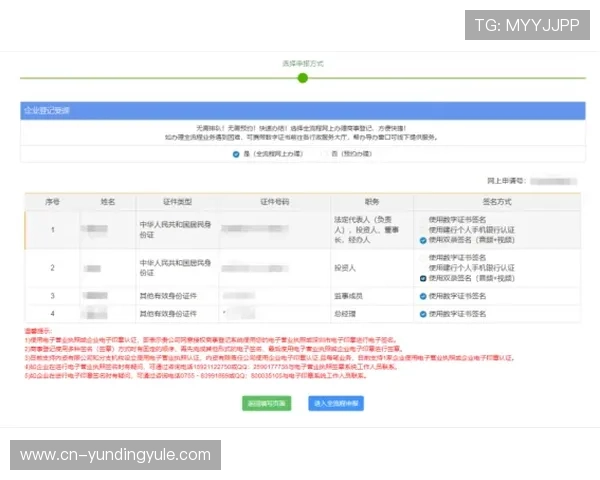The image size is (600, 480).
Task: Choose 使用数字证书签名 for person 1
Action: click(x=423, y=220)
